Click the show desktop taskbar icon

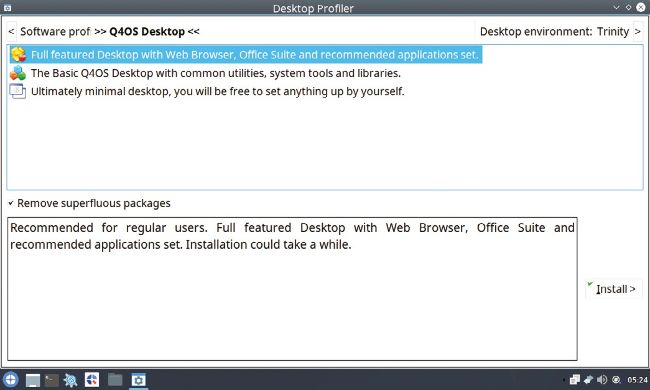point(33,380)
